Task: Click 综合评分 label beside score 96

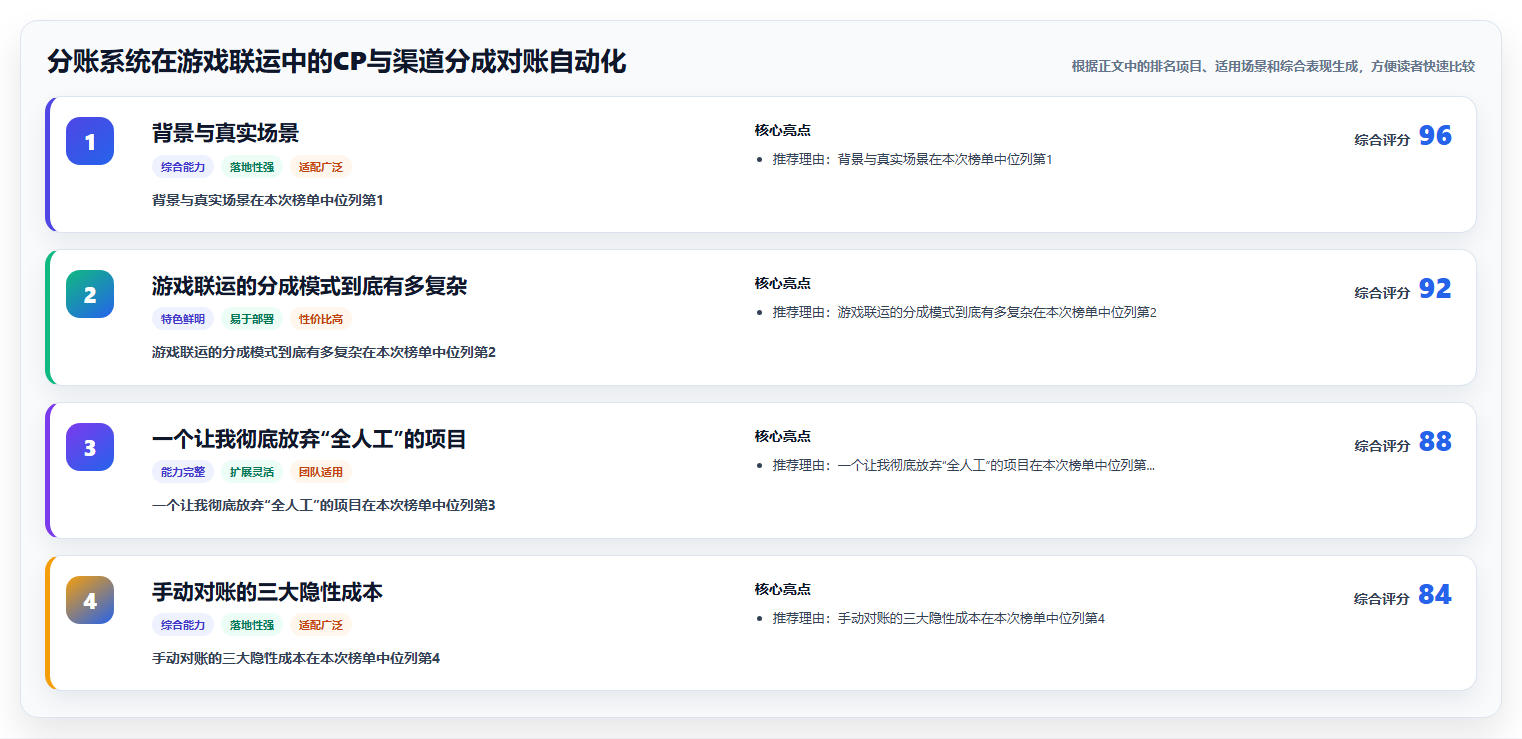Action: point(1382,140)
